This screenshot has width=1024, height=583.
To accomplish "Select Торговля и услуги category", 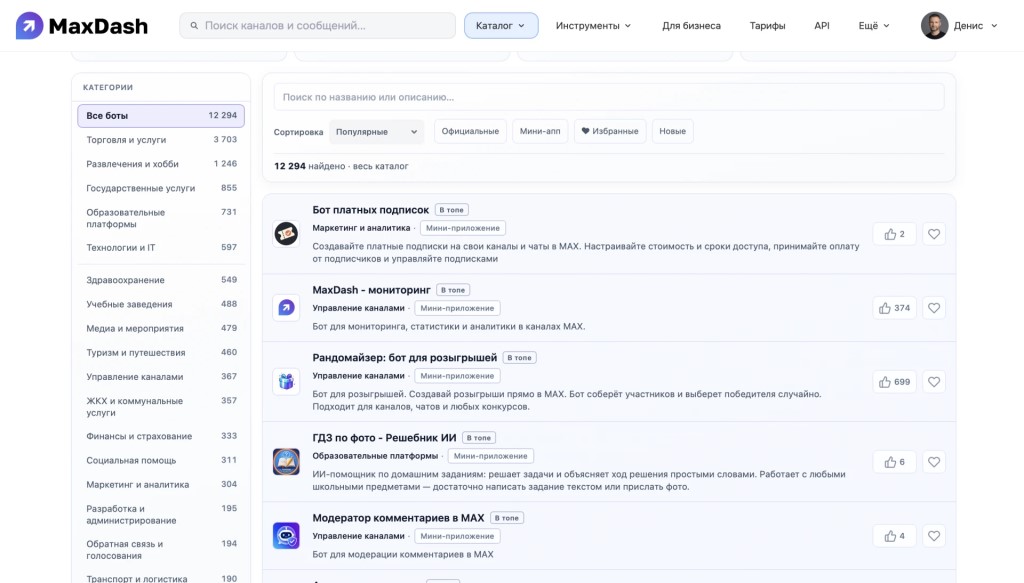I will click(161, 140).
